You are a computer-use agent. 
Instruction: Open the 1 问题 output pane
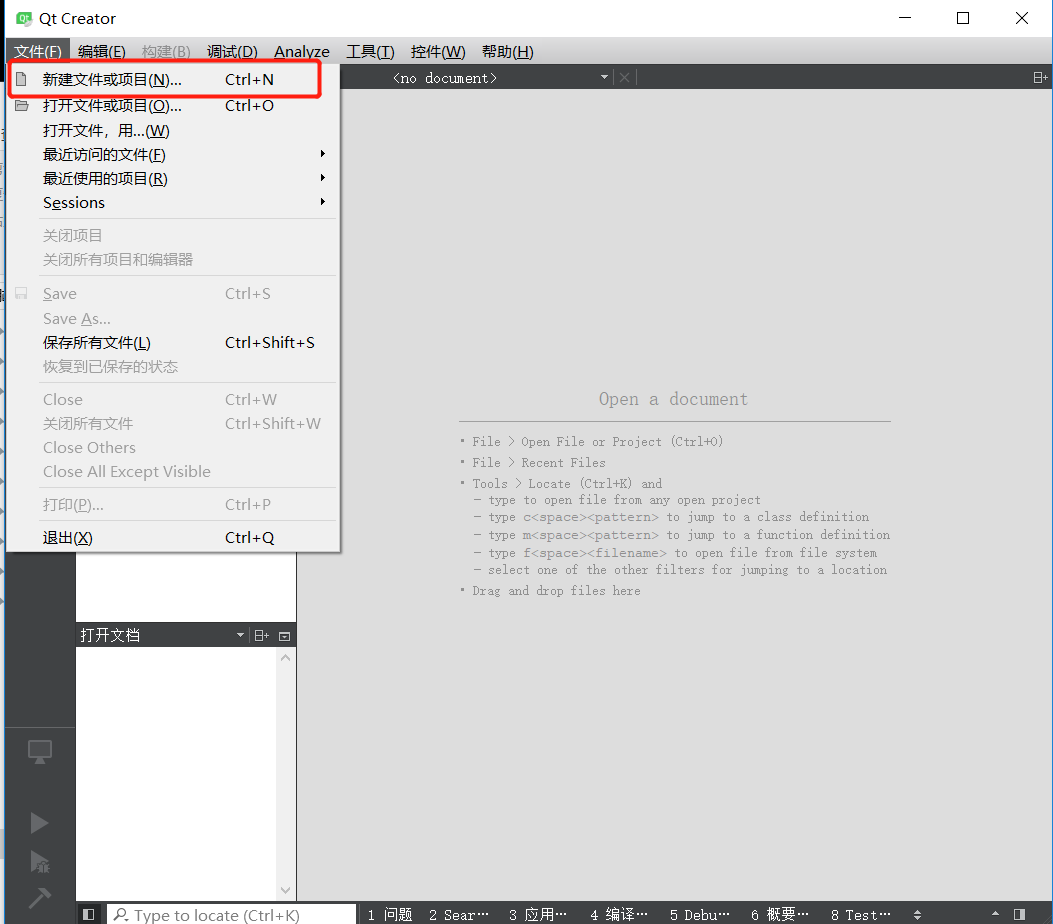click(x=390, y=915)
